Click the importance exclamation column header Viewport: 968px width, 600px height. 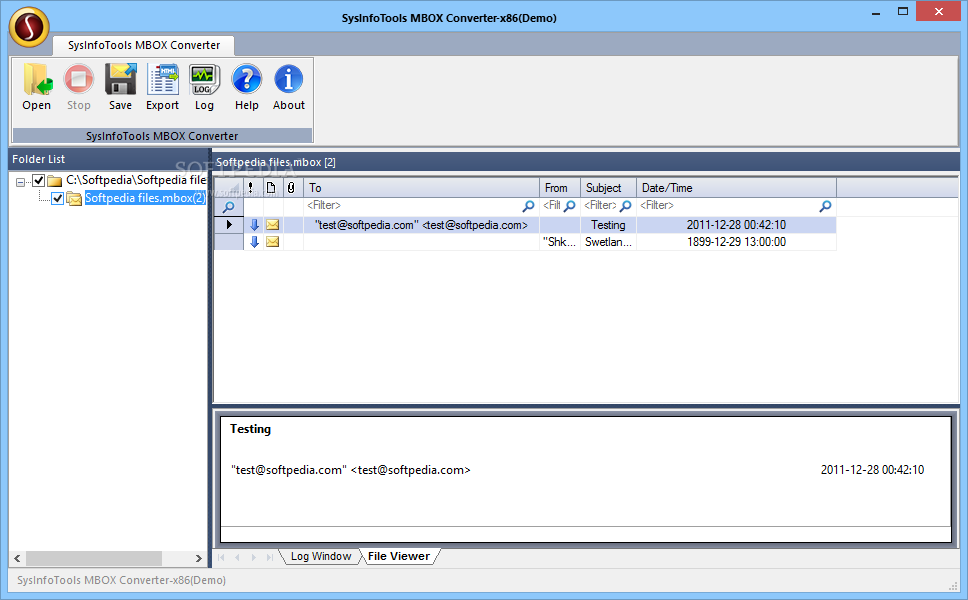(x=250, y=188)
